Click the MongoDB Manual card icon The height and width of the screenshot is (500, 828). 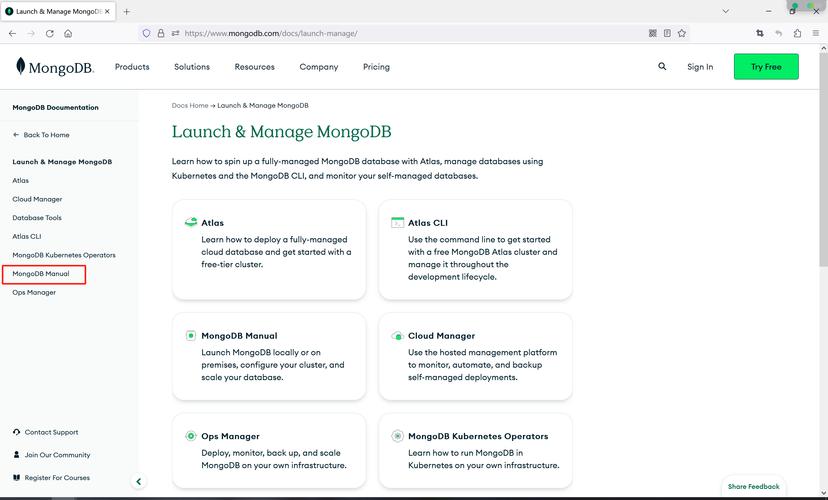[x=191, y=335]
